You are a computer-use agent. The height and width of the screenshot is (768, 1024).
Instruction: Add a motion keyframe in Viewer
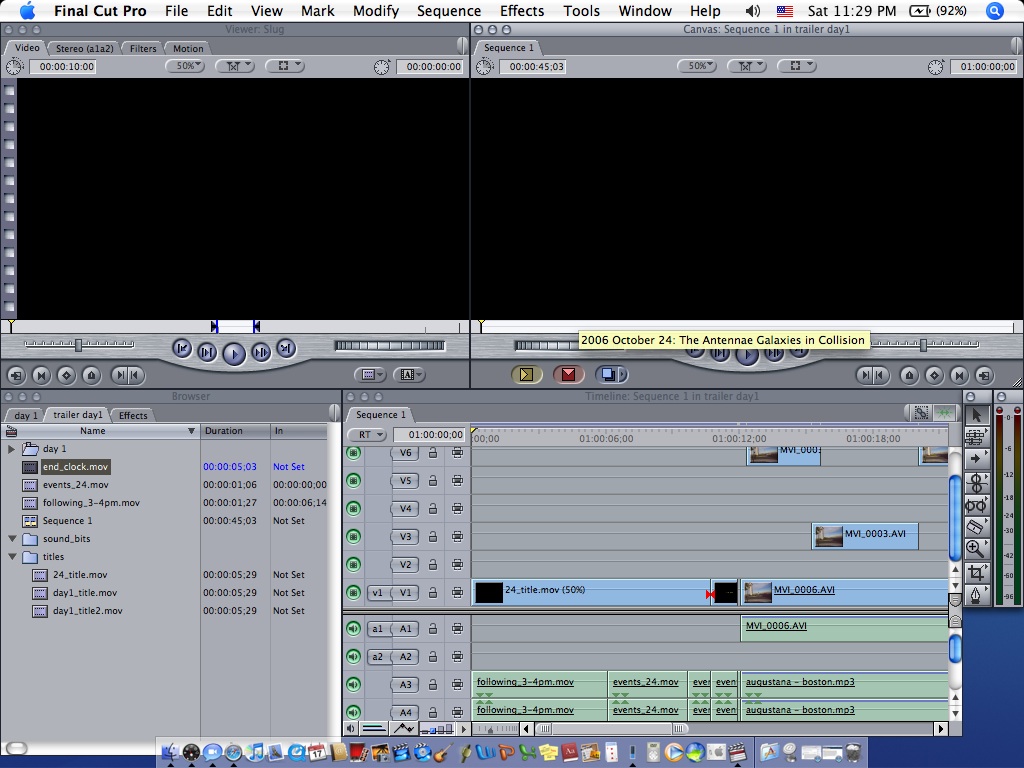[66, 375]
